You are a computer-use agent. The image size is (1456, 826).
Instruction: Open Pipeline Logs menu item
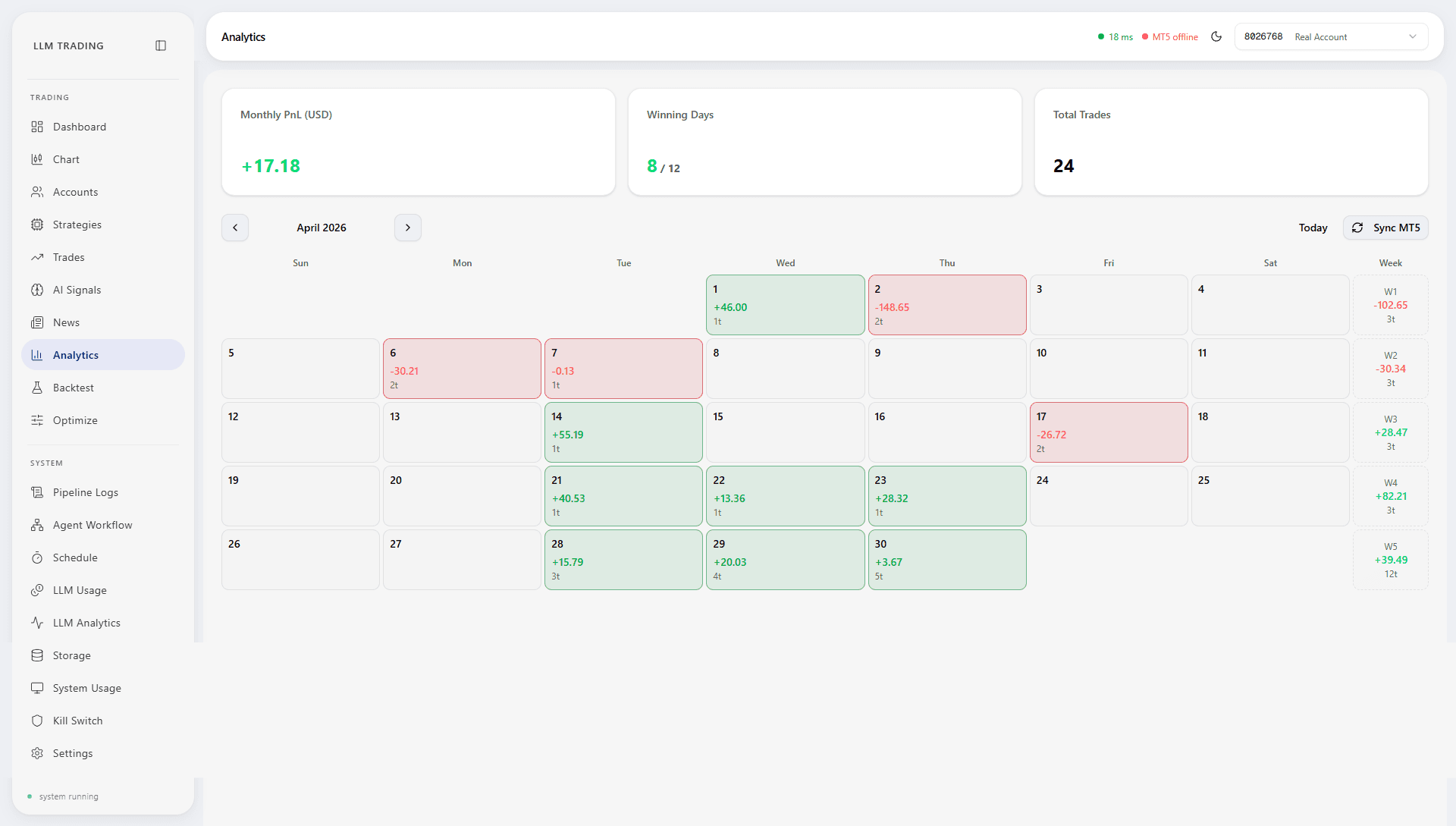103,492
